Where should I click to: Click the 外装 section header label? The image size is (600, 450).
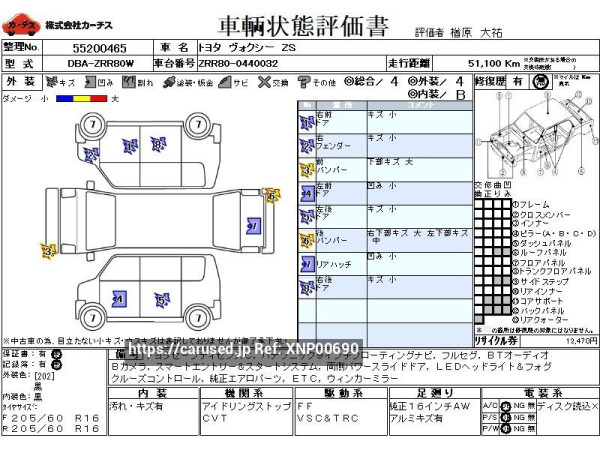(x=20, y=81)
